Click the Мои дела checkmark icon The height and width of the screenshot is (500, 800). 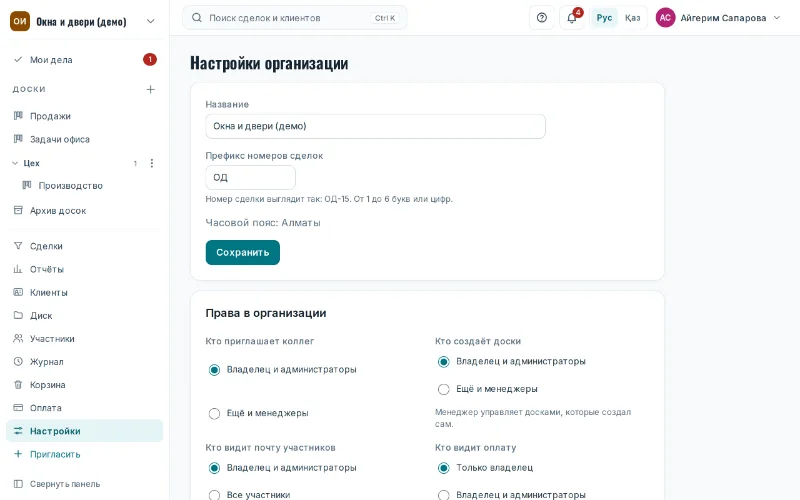point(18,59)
